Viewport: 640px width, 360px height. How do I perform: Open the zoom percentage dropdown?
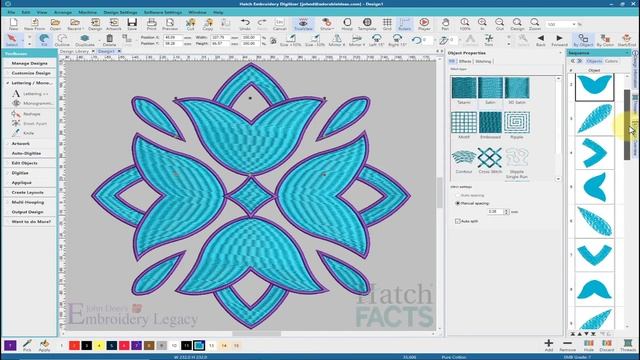pos(573,24)
